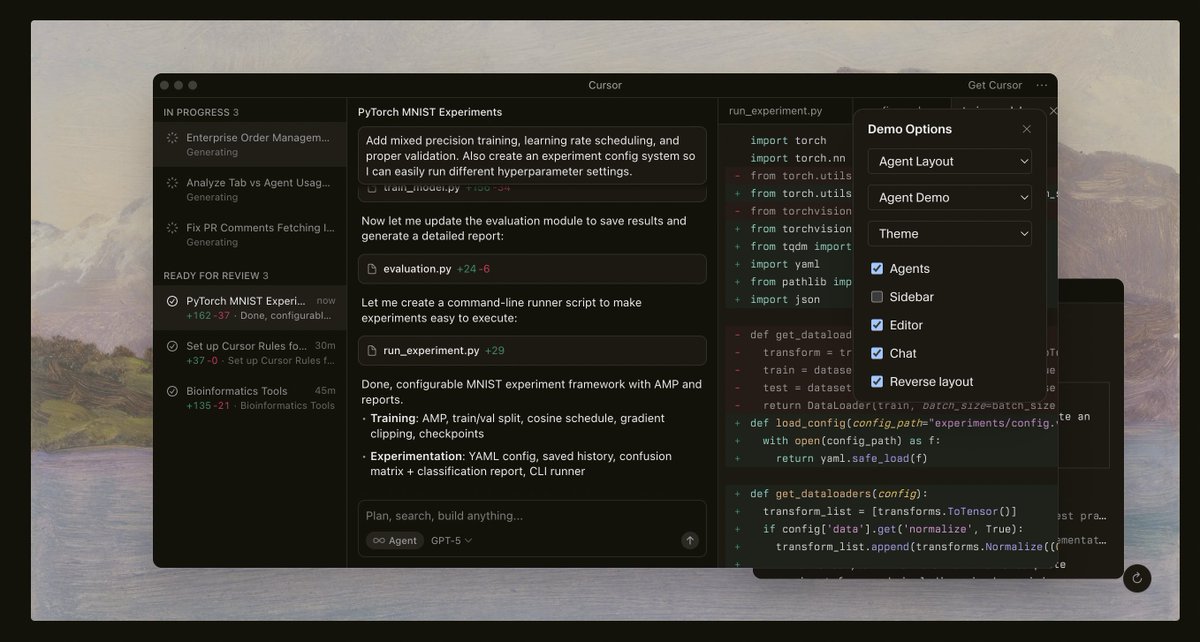Screen dimensions: 1200x642
Task: Open the Agent Layout dropdown
Action: [x=950, y=161]
